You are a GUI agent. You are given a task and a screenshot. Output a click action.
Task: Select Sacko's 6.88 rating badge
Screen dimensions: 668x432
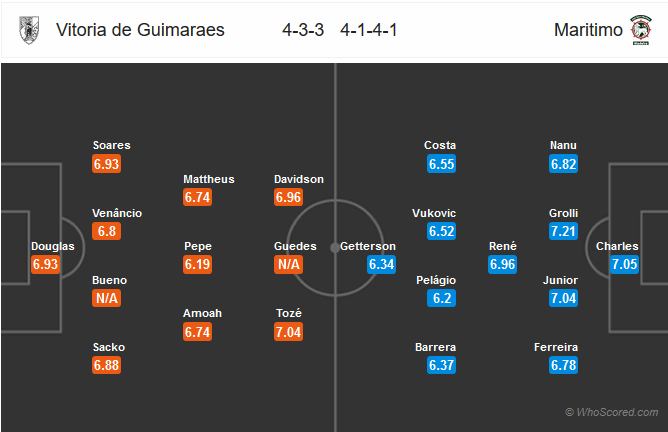click(x=107, y=365)
